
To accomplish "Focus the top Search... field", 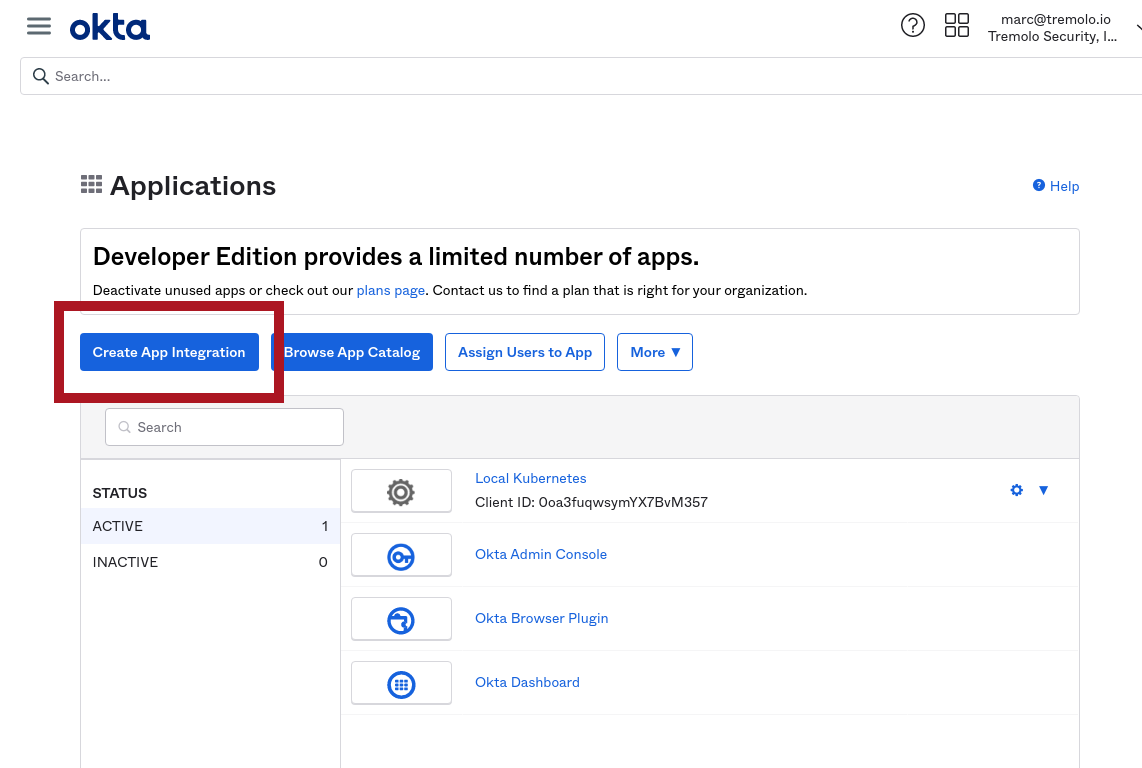I will [580, 77].
